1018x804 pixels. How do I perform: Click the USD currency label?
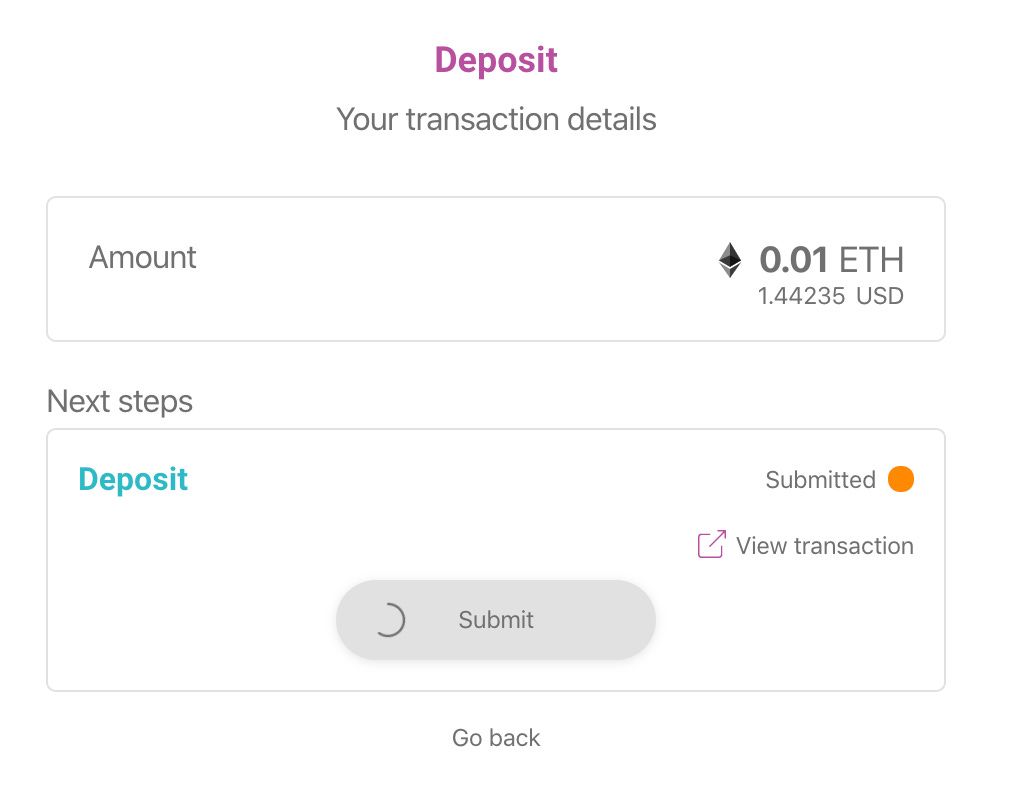880,297
